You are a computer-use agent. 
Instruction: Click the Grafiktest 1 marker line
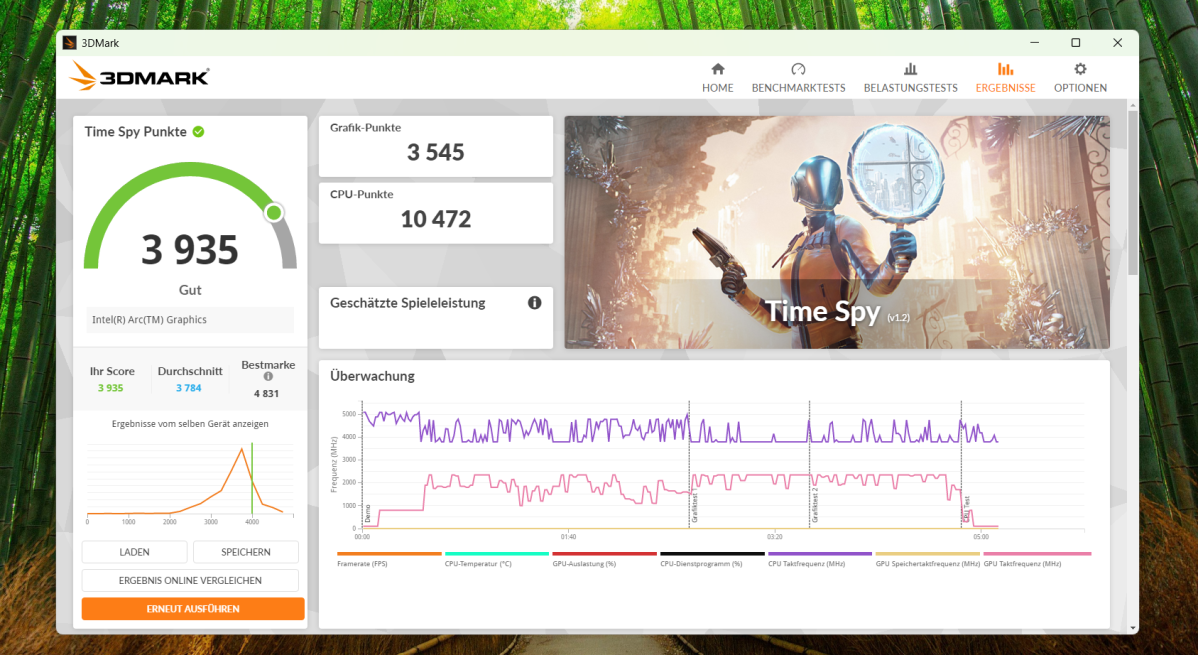689,464
